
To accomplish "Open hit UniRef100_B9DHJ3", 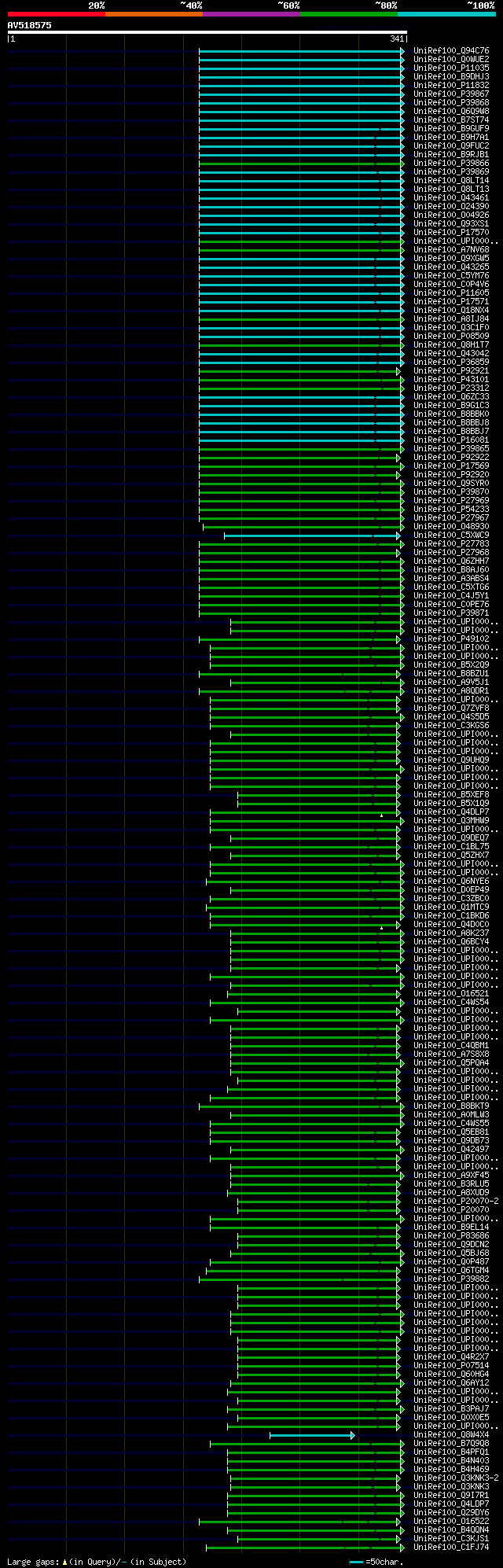I will click(451, 77).
